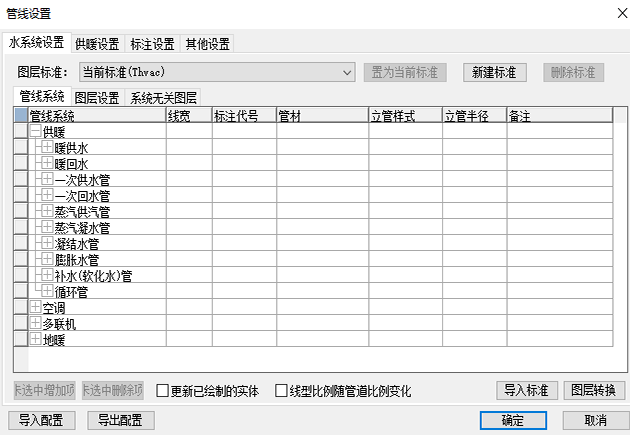Confirm settings with 确定 button
The width and height of the screenshot is (630, 435).
pyautogui.click(x=513, y=420)
